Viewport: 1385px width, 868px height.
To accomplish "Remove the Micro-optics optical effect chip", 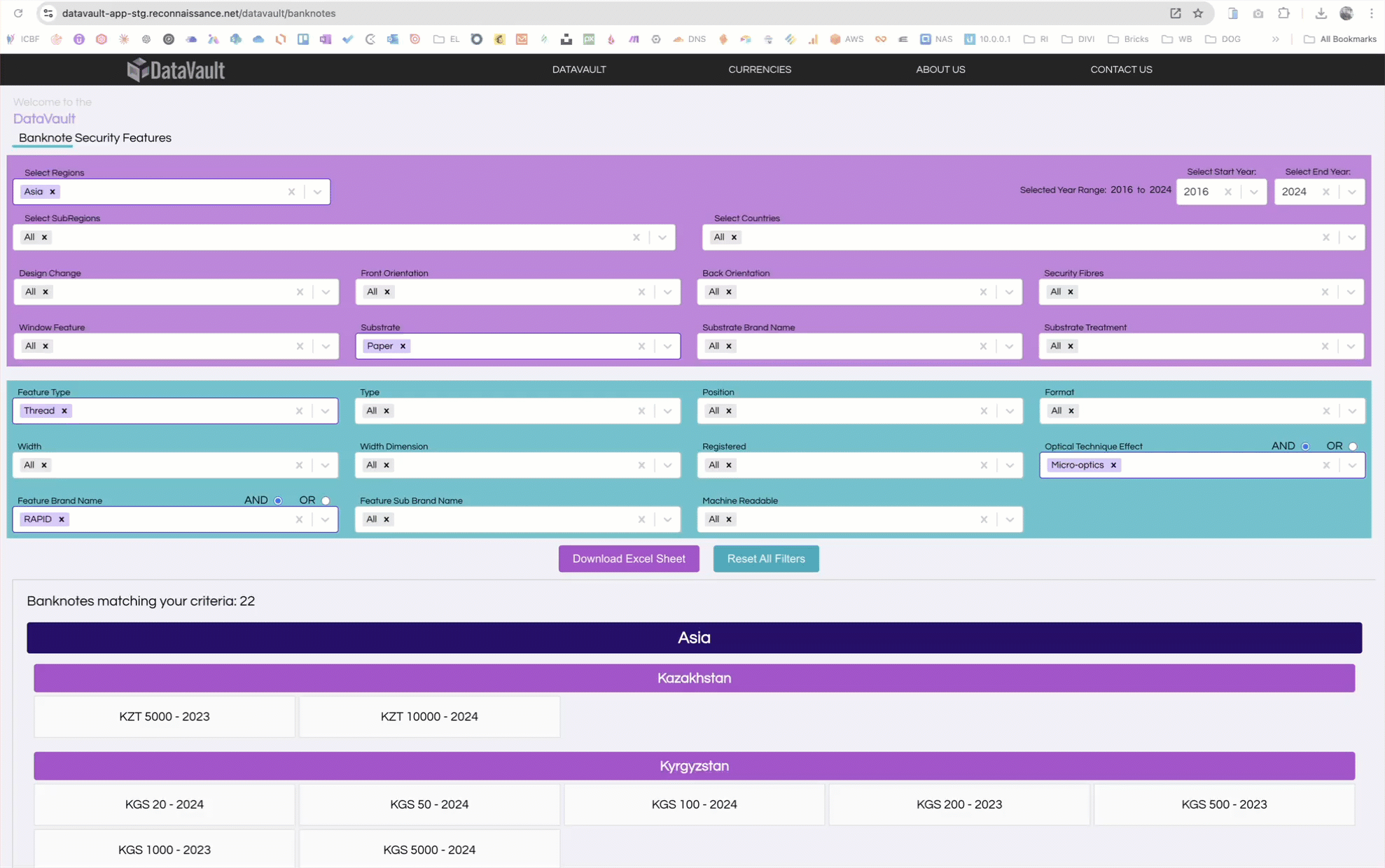I will (x=1113, y=465).
